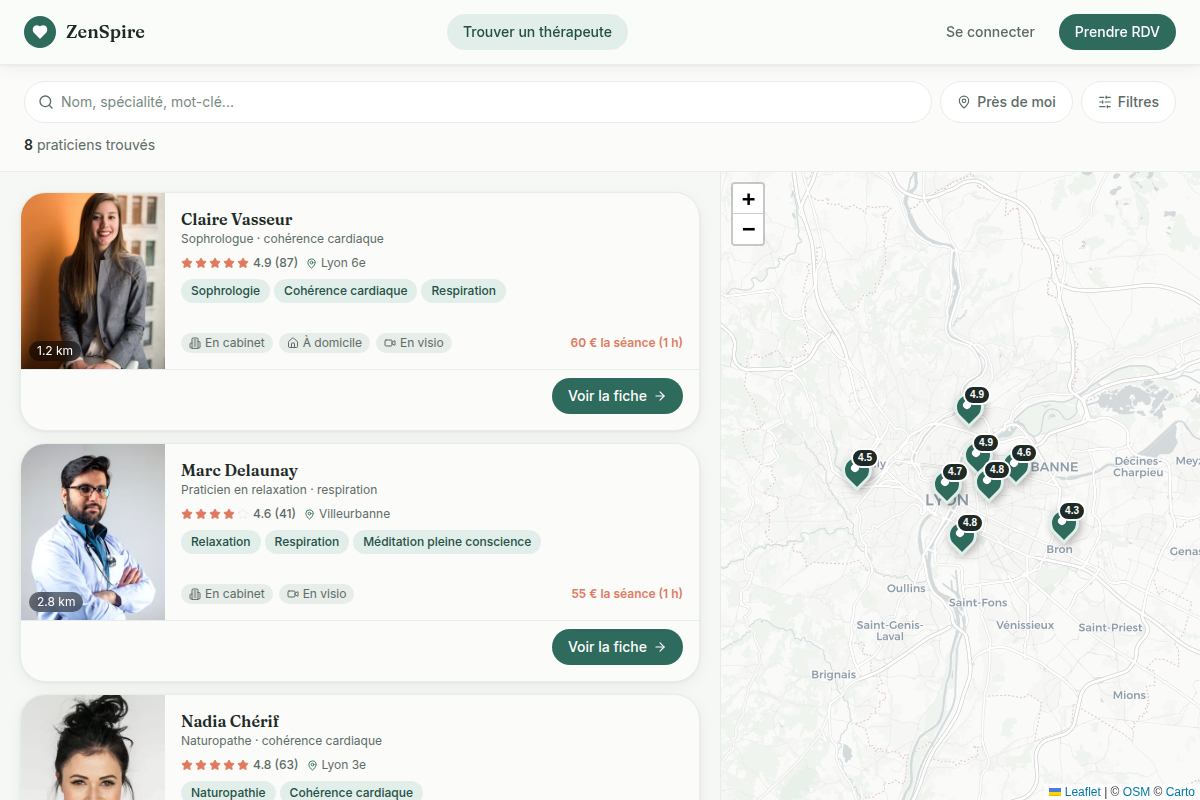Click Nadia Chérif's Cohérence cardiaque tag

point(351,792)
